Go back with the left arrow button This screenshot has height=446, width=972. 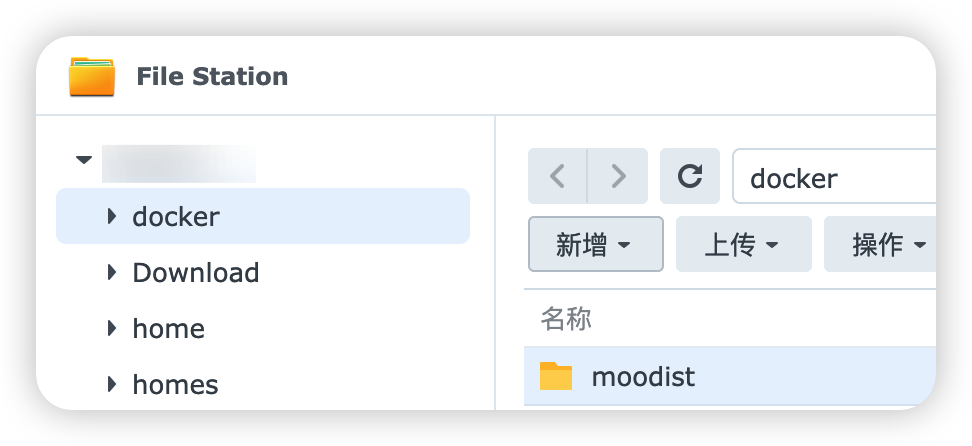[557, 177]
